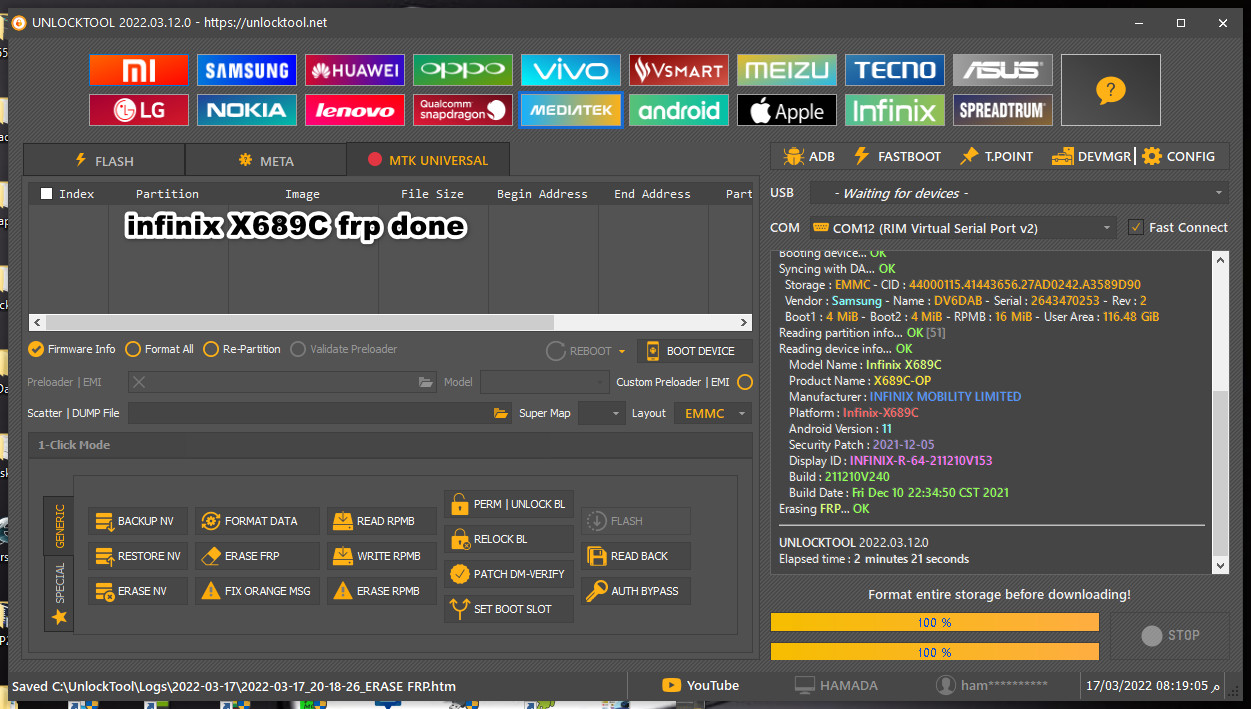
Task: Open the Spreadtrum brand tile
Action: click(x=1002, y=110)
